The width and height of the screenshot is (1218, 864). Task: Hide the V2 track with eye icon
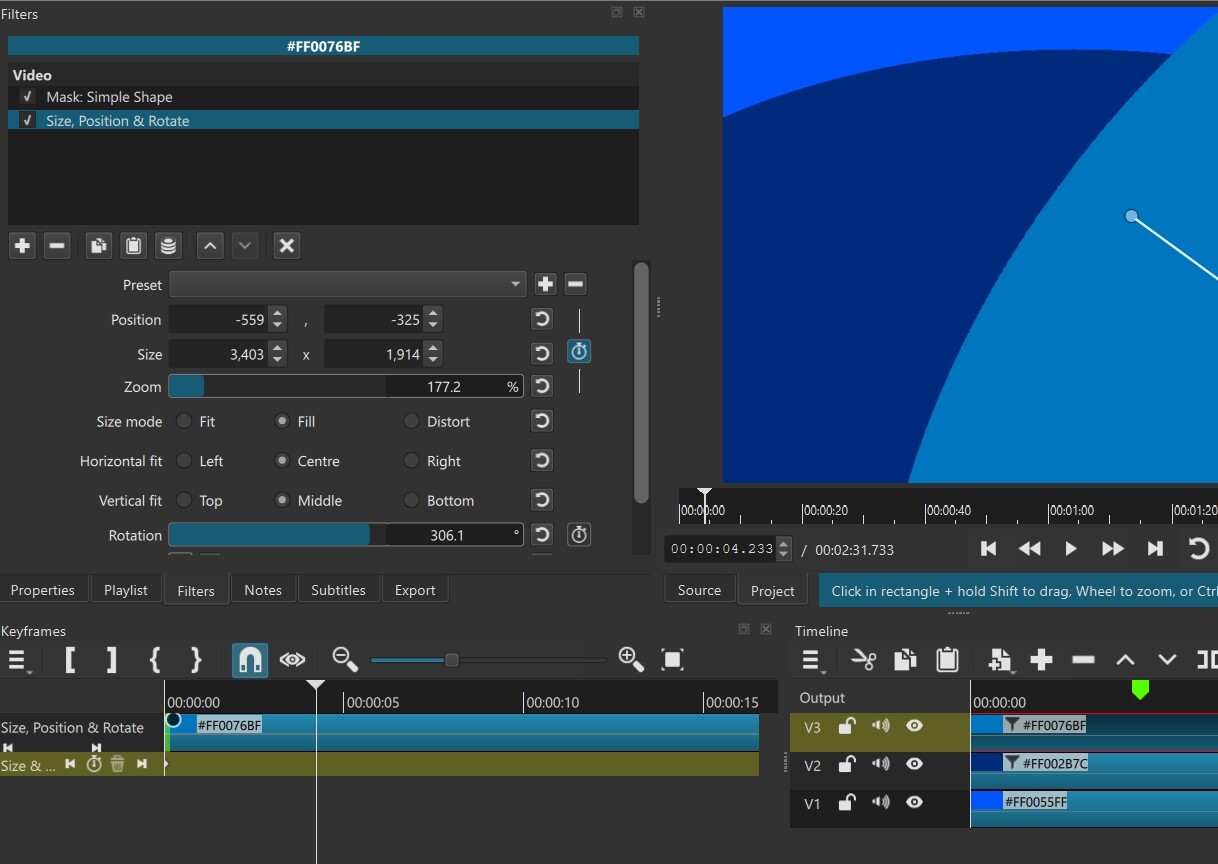pos(914,764)
